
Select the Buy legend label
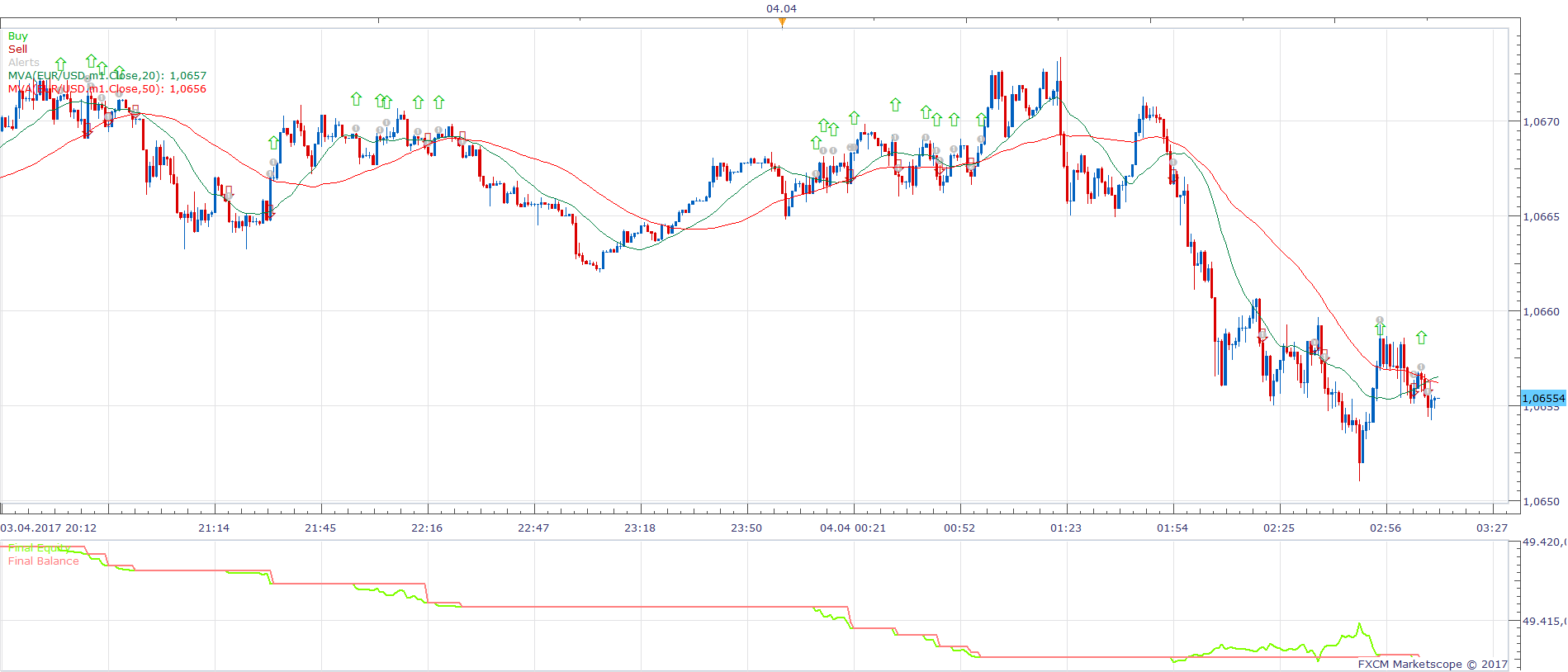point(18,36)
